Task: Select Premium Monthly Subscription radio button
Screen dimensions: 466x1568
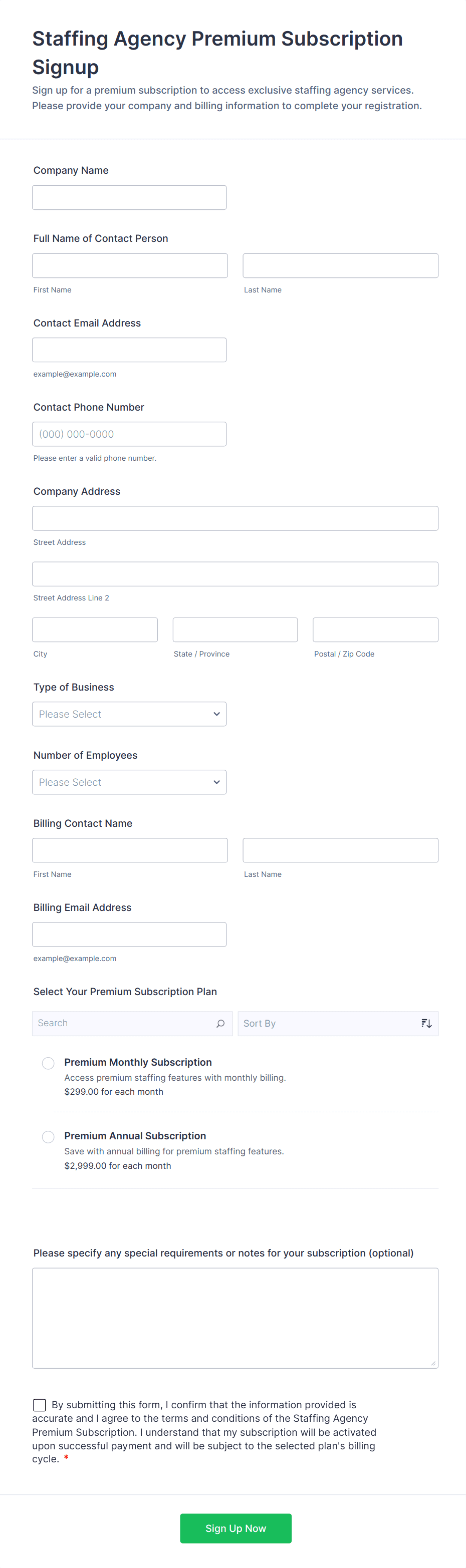Action: tap(48, 1063)
